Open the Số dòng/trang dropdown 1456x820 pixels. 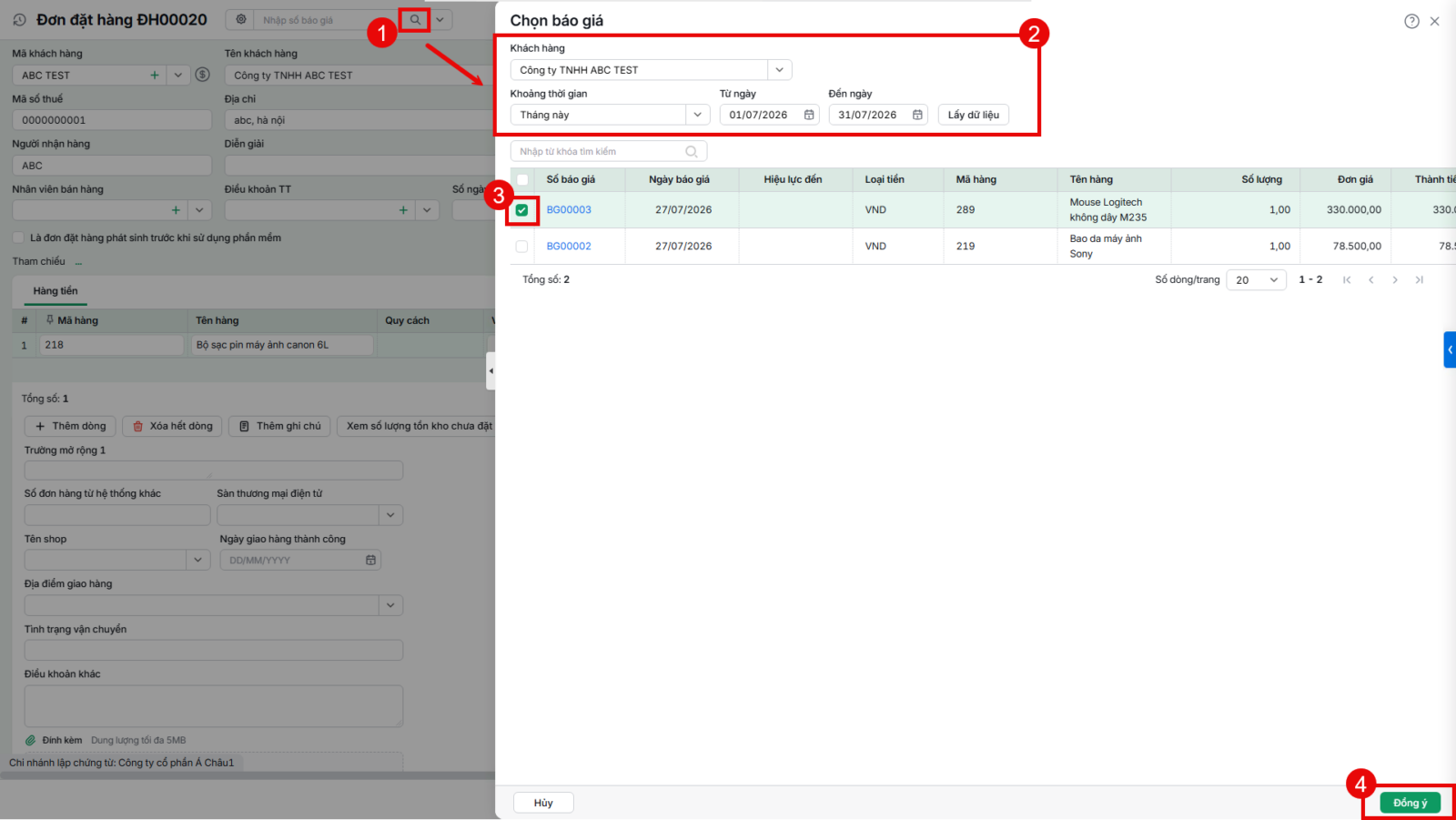coord(1256,279)
